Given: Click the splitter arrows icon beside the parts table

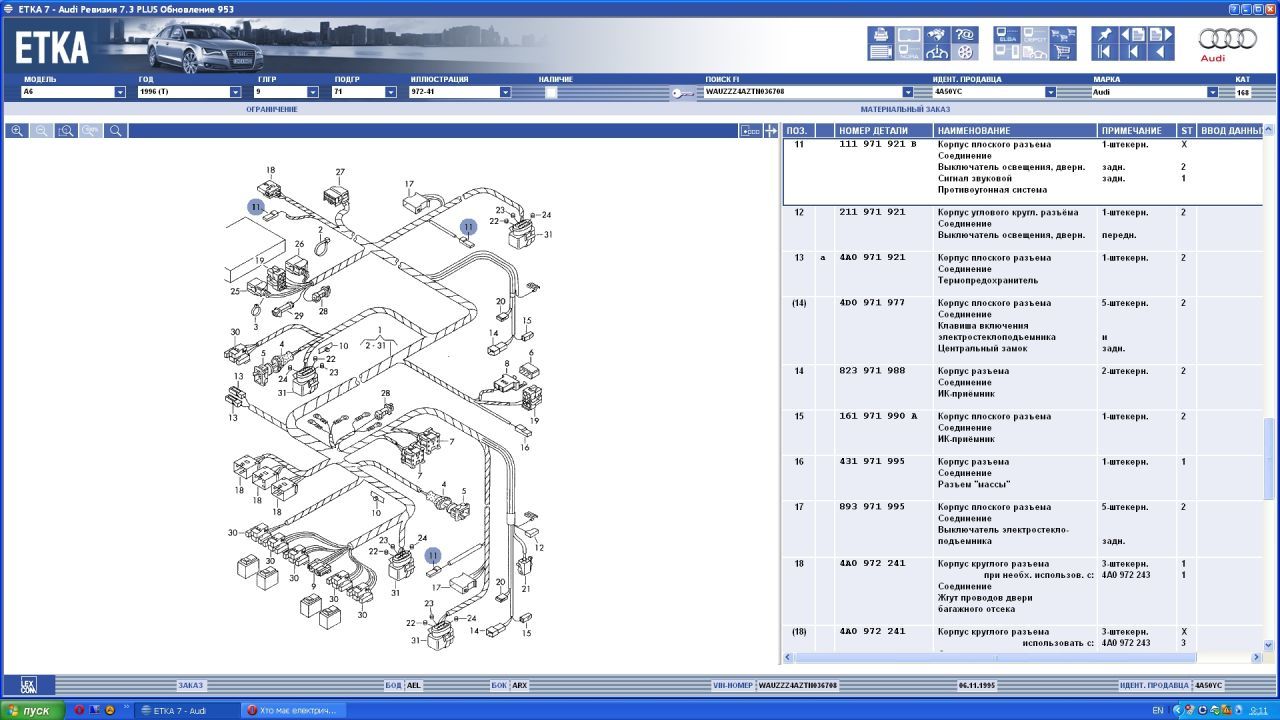Looking at the screenshot, I should pyautogui.click(x=771, y=131).
